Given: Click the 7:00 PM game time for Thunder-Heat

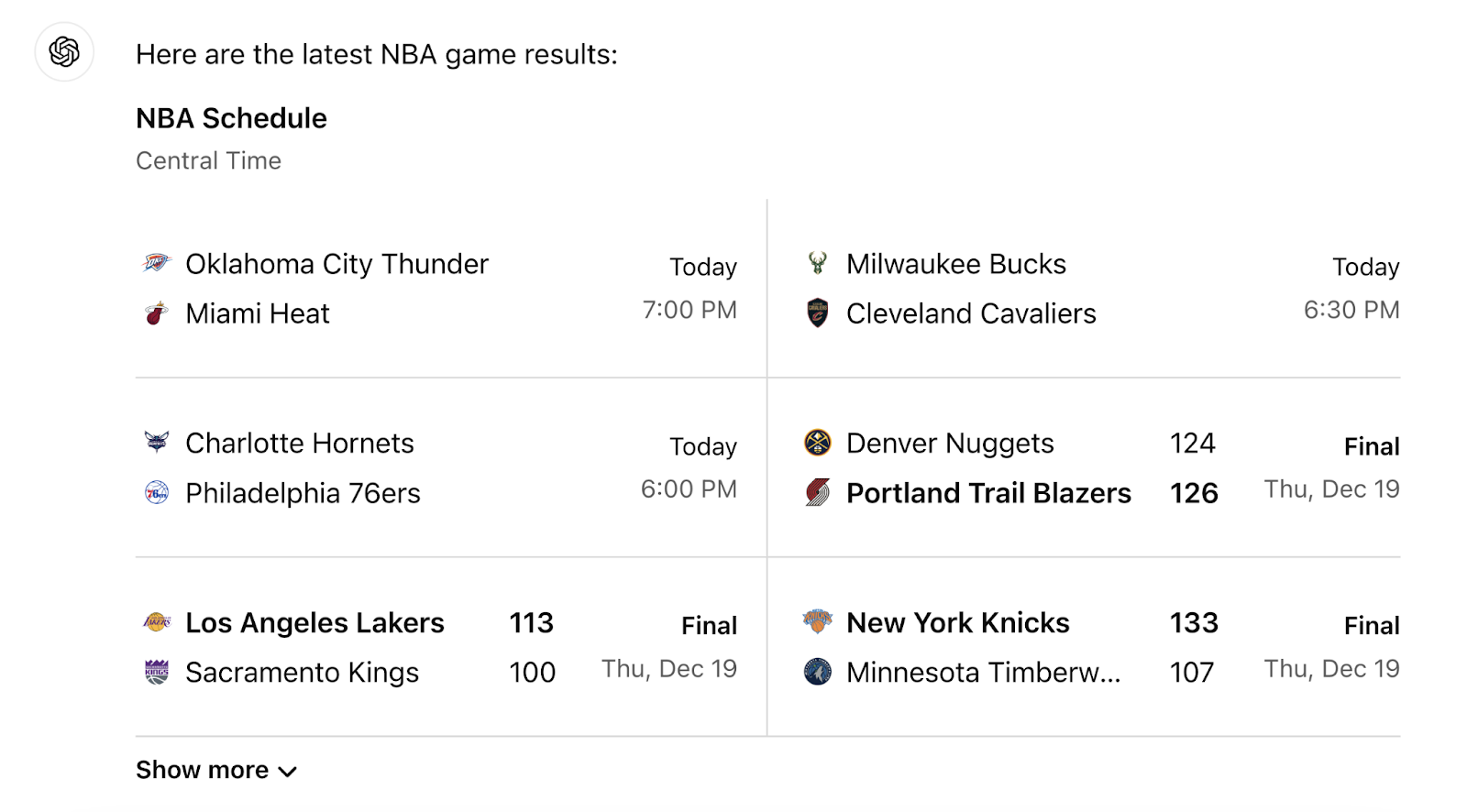Looking at the screenshot, I should [x=689, y=310].
